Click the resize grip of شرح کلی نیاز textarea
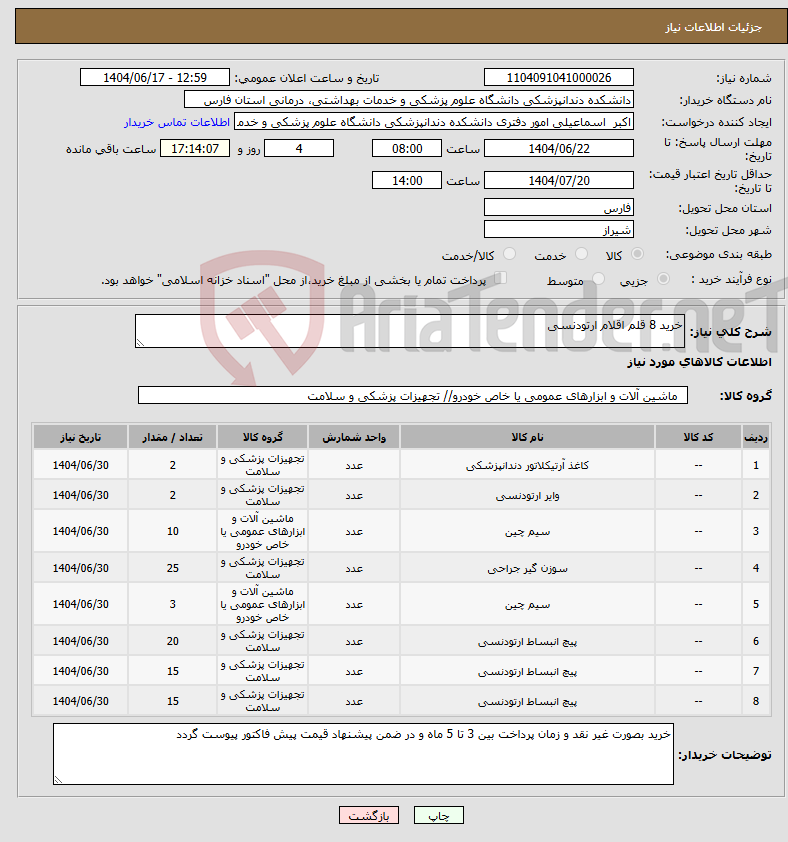788x842 pixels. pos(140,343)
